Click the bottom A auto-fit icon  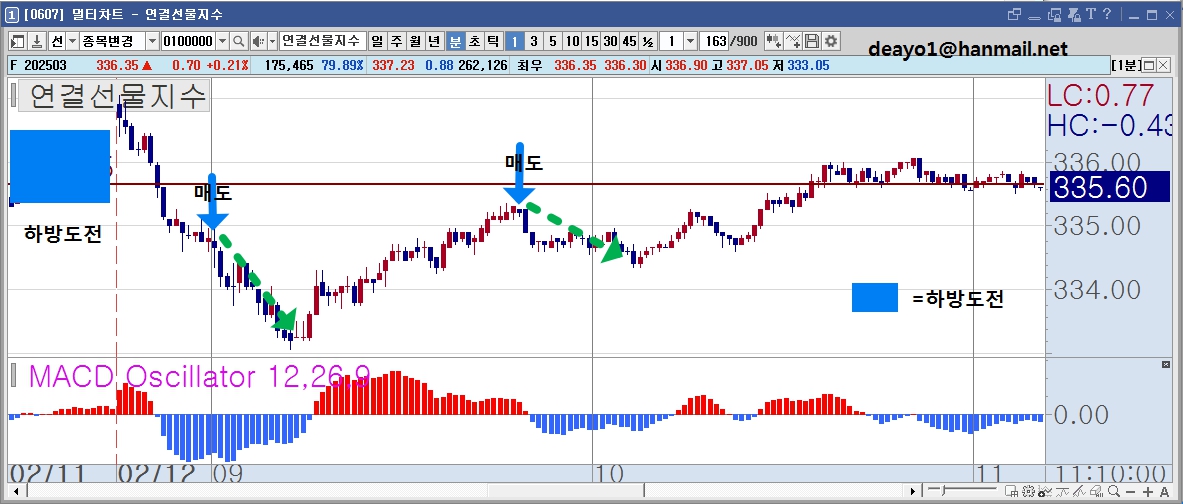(x=1164, y=491)
